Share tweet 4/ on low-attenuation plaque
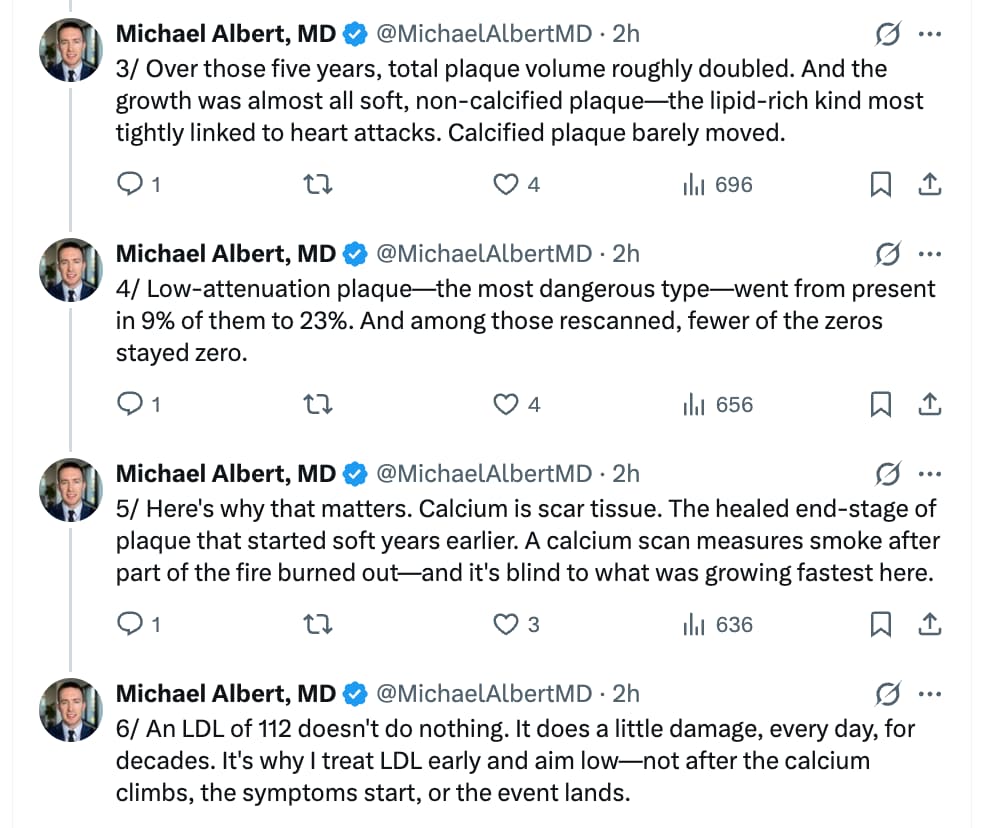984x828 pixels. [929, 404]
